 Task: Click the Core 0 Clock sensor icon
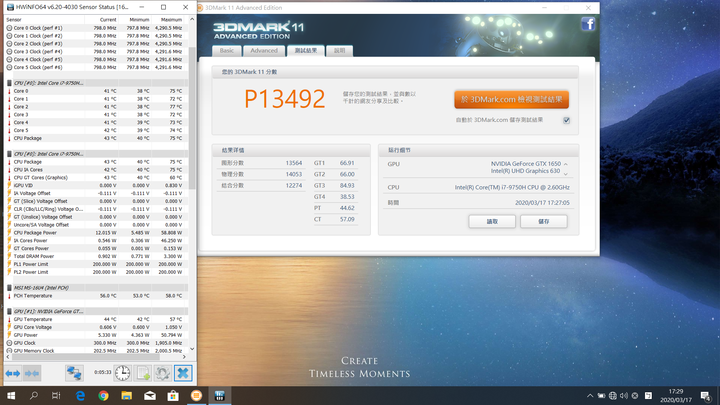click(9, 28)
